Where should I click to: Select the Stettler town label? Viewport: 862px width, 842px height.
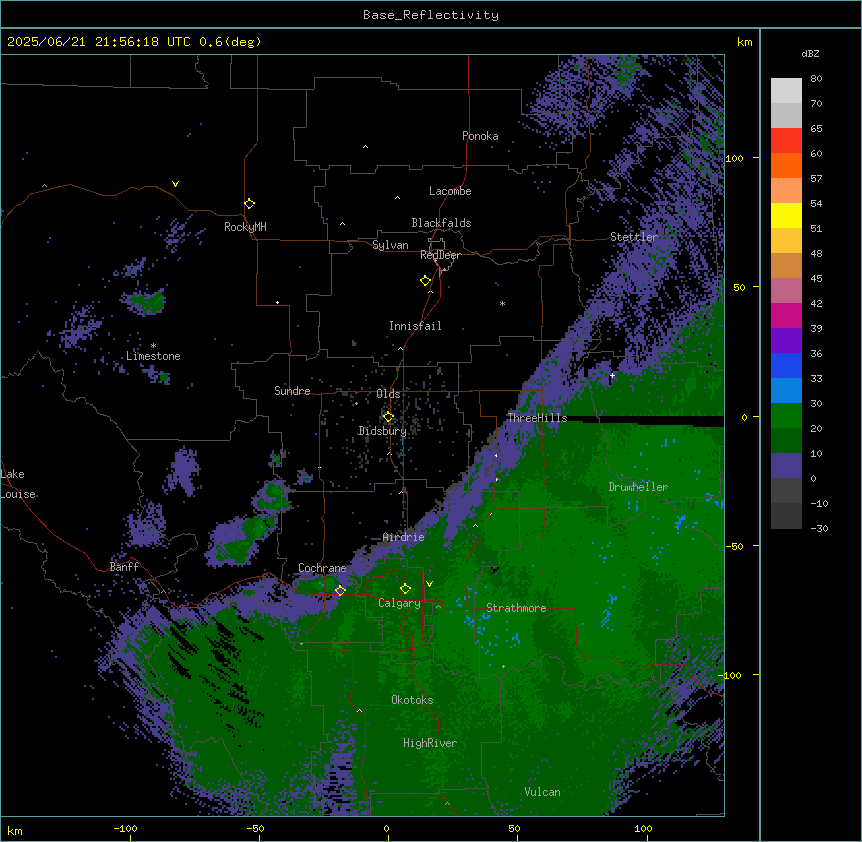(634, 237)
